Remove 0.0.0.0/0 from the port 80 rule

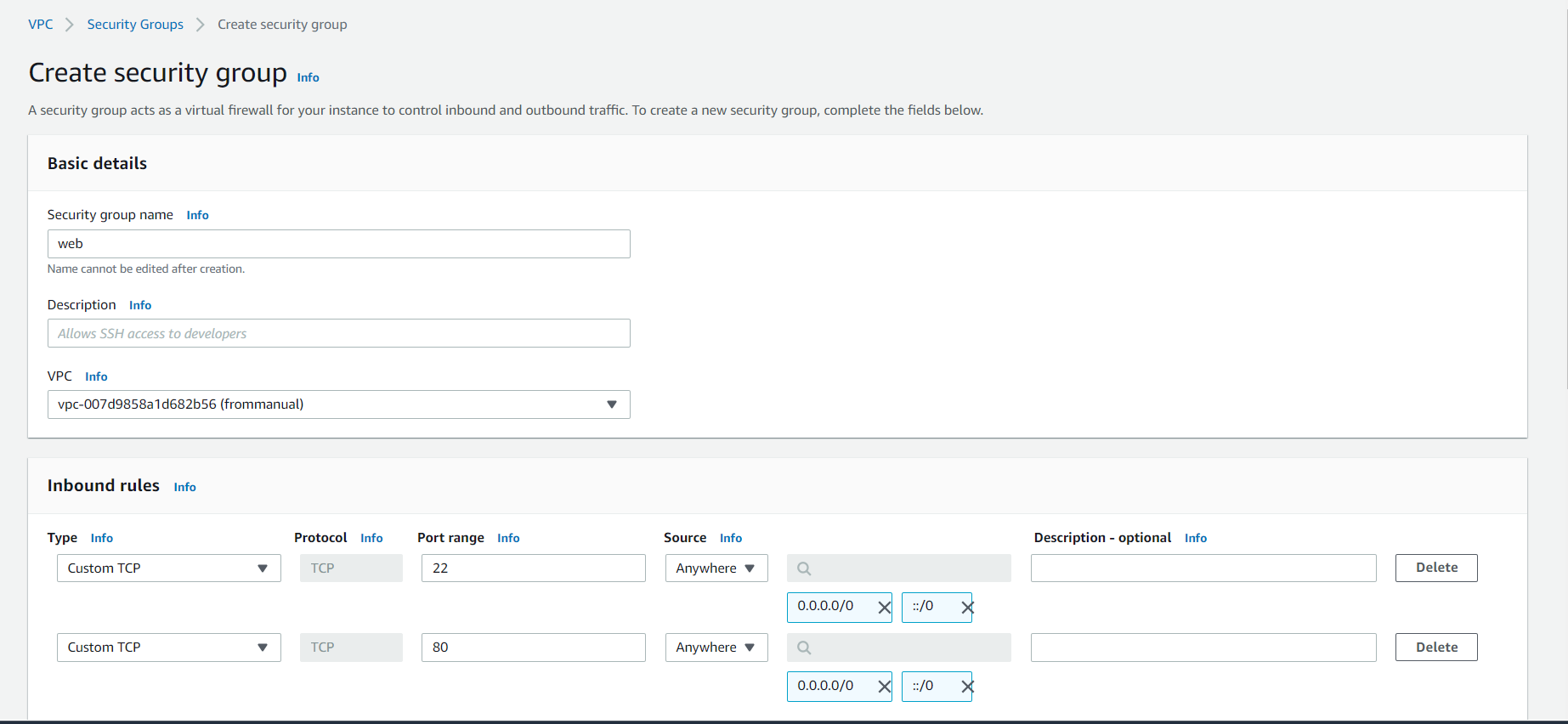pyautogui.click(x=884, y=687)
